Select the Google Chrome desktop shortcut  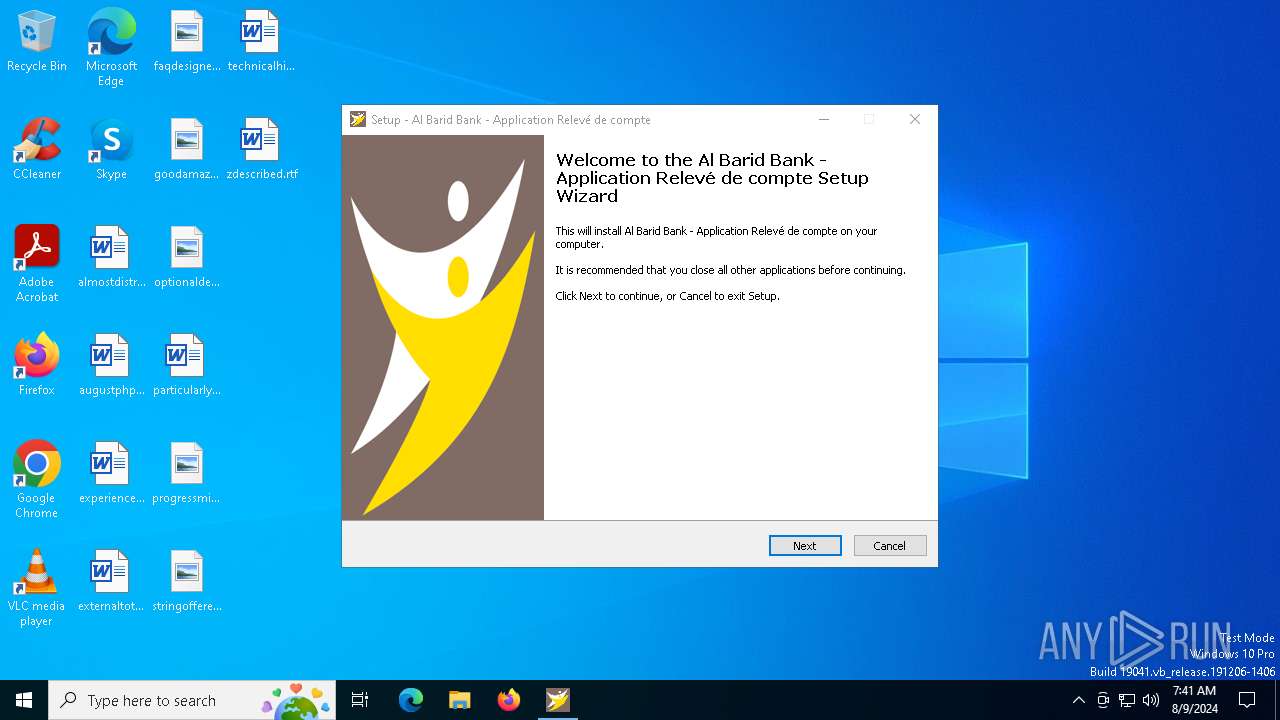[x=37, y=480]
